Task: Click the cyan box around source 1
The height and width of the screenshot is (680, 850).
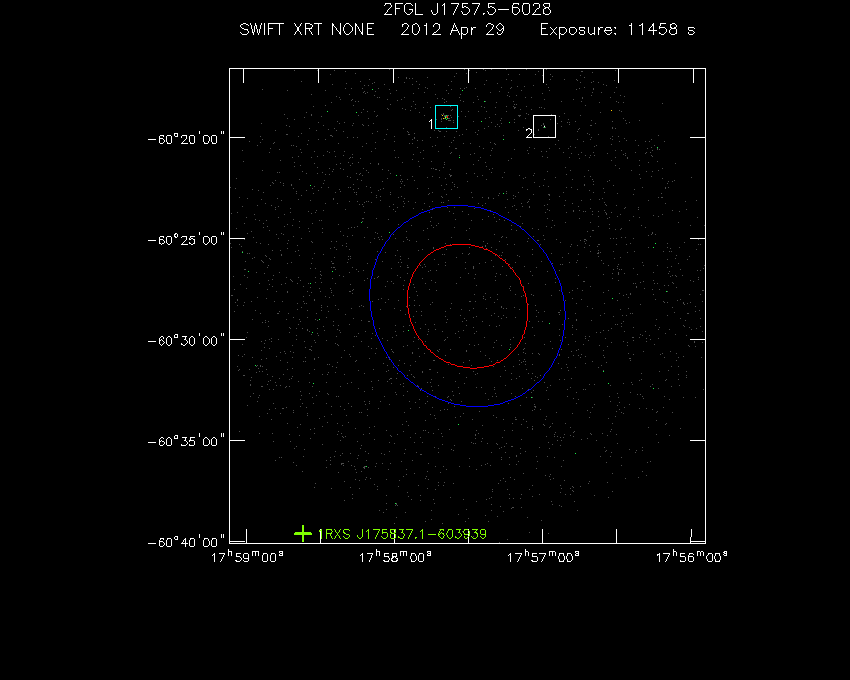Action: 446,117
